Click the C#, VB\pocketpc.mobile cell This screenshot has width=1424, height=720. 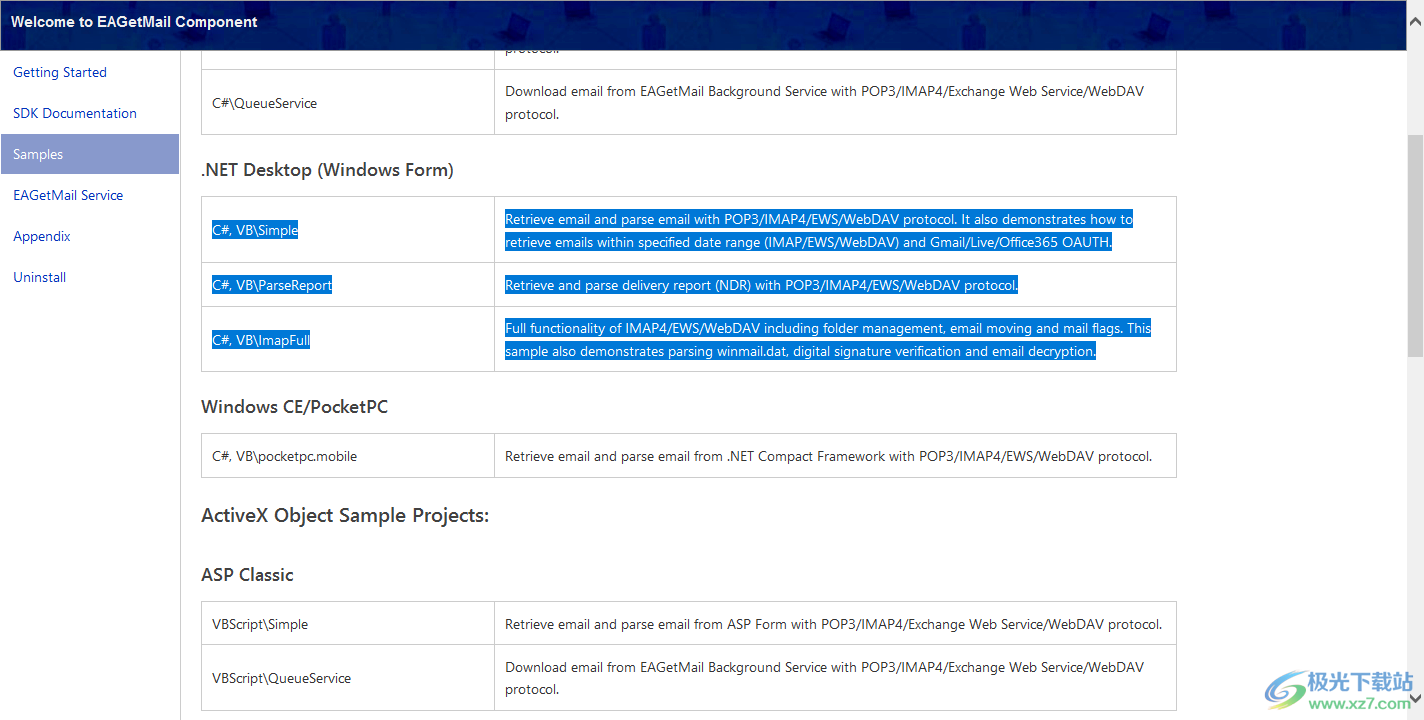[x=348, y=456]
